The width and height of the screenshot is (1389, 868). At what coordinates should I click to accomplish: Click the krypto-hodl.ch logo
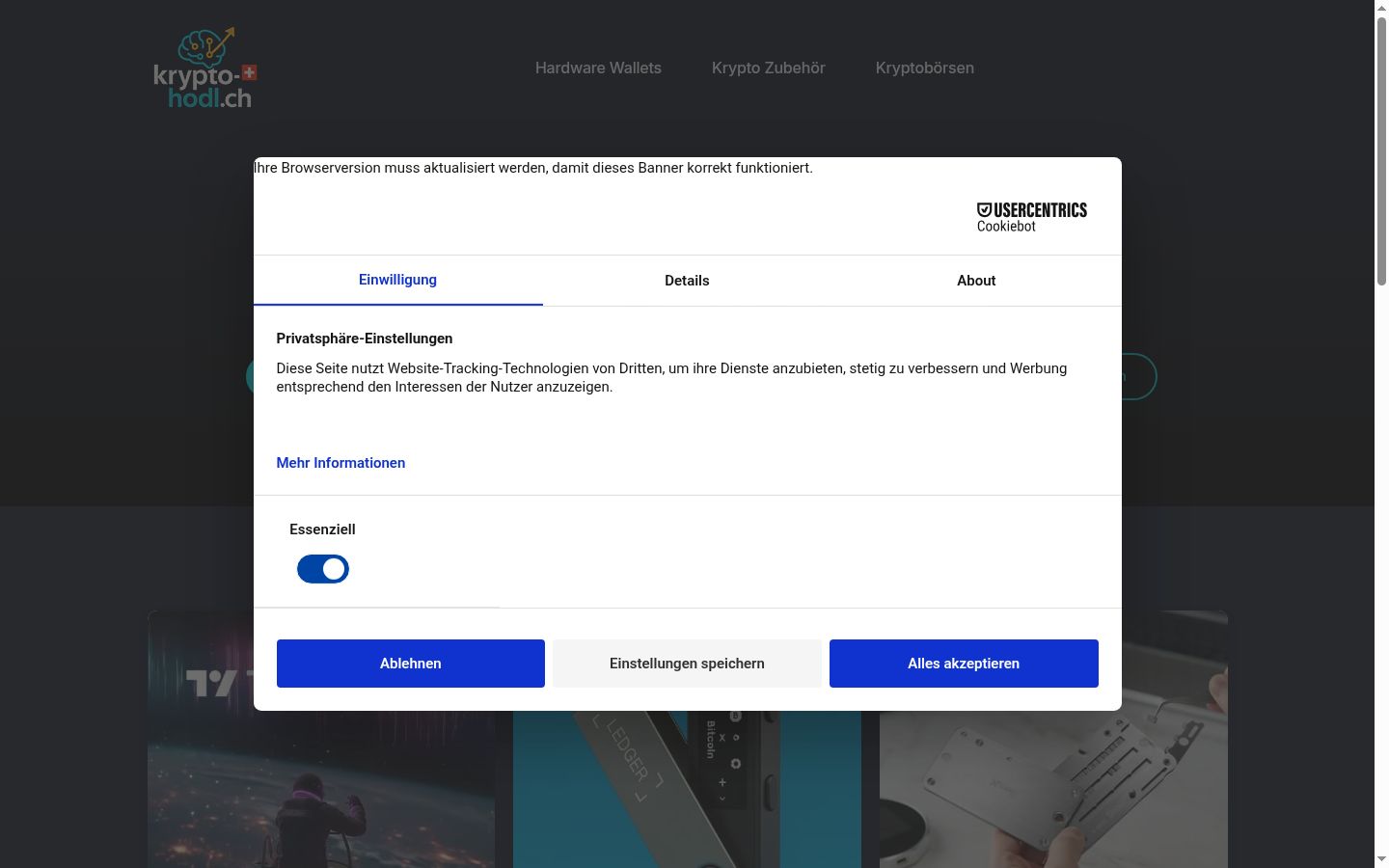click(205, 68)
